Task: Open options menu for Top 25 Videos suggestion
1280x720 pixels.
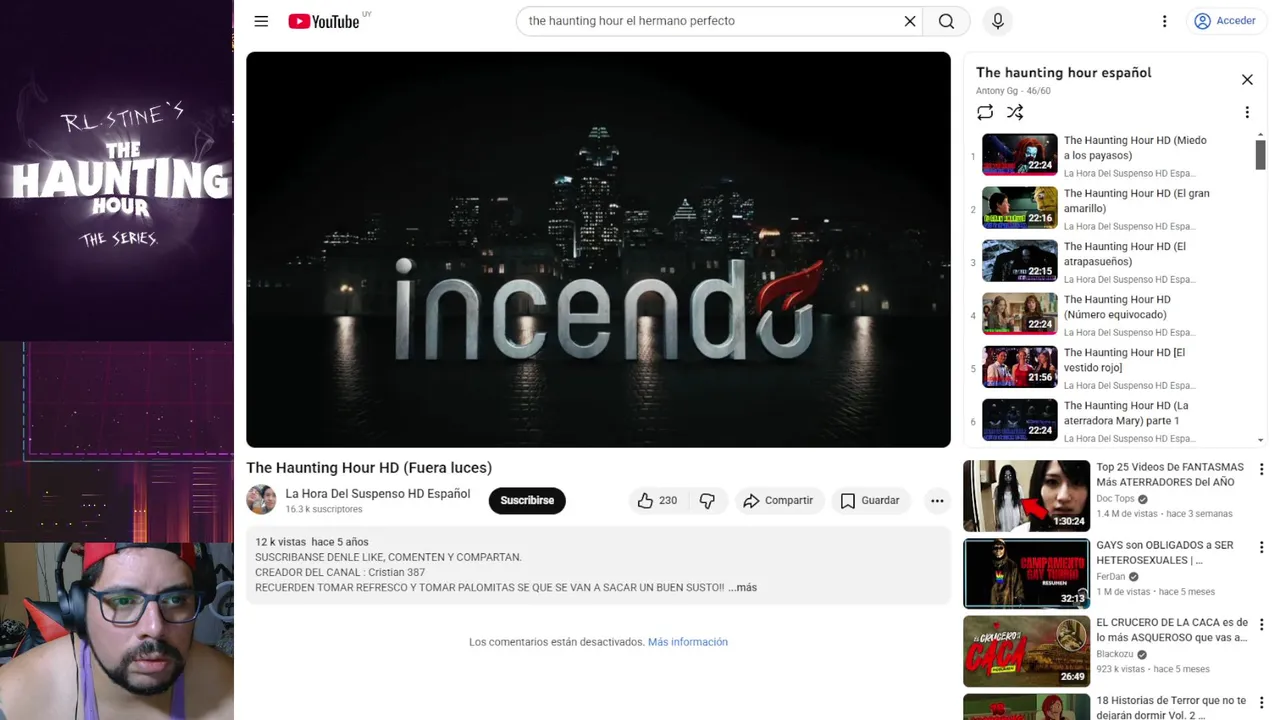Action: pos(1261,469)
